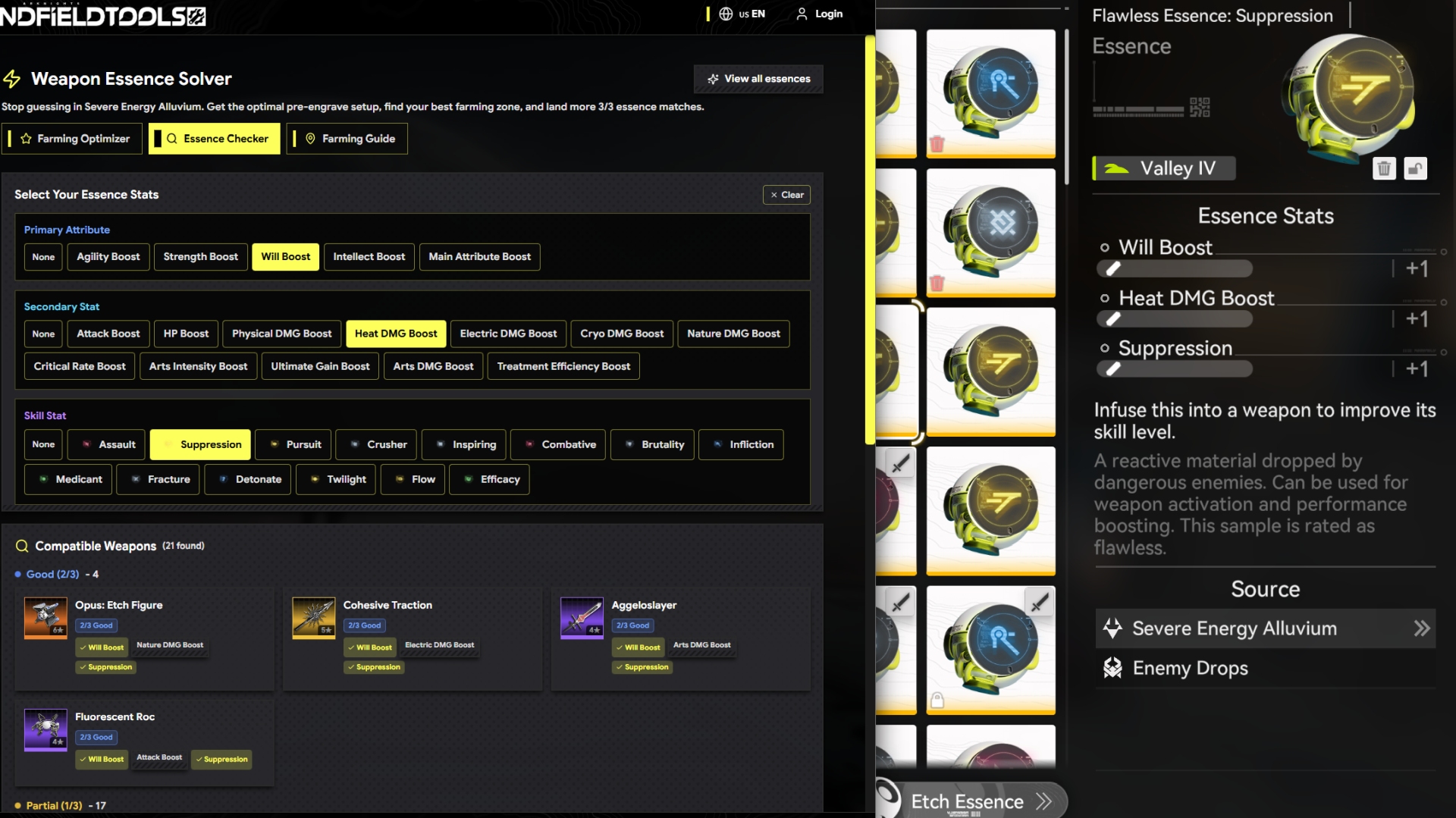This screenshot has width=1456, height=818.
Task: Click the Infliction skill stat icon
Action: coord(717,444)
